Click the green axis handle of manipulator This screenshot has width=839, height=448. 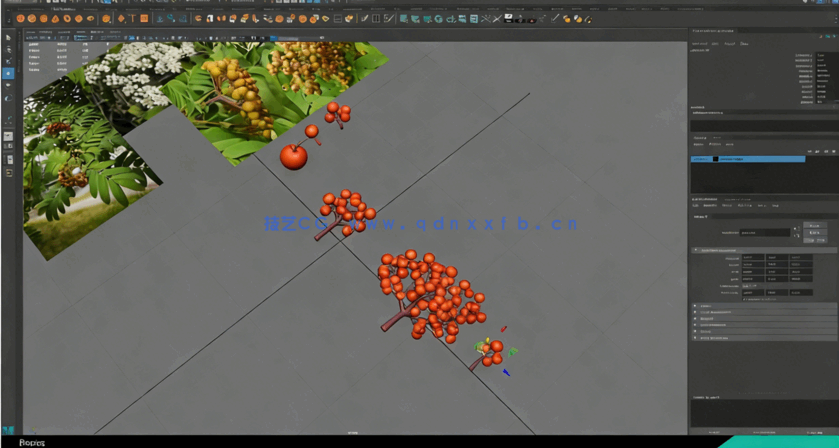point(513,352)
